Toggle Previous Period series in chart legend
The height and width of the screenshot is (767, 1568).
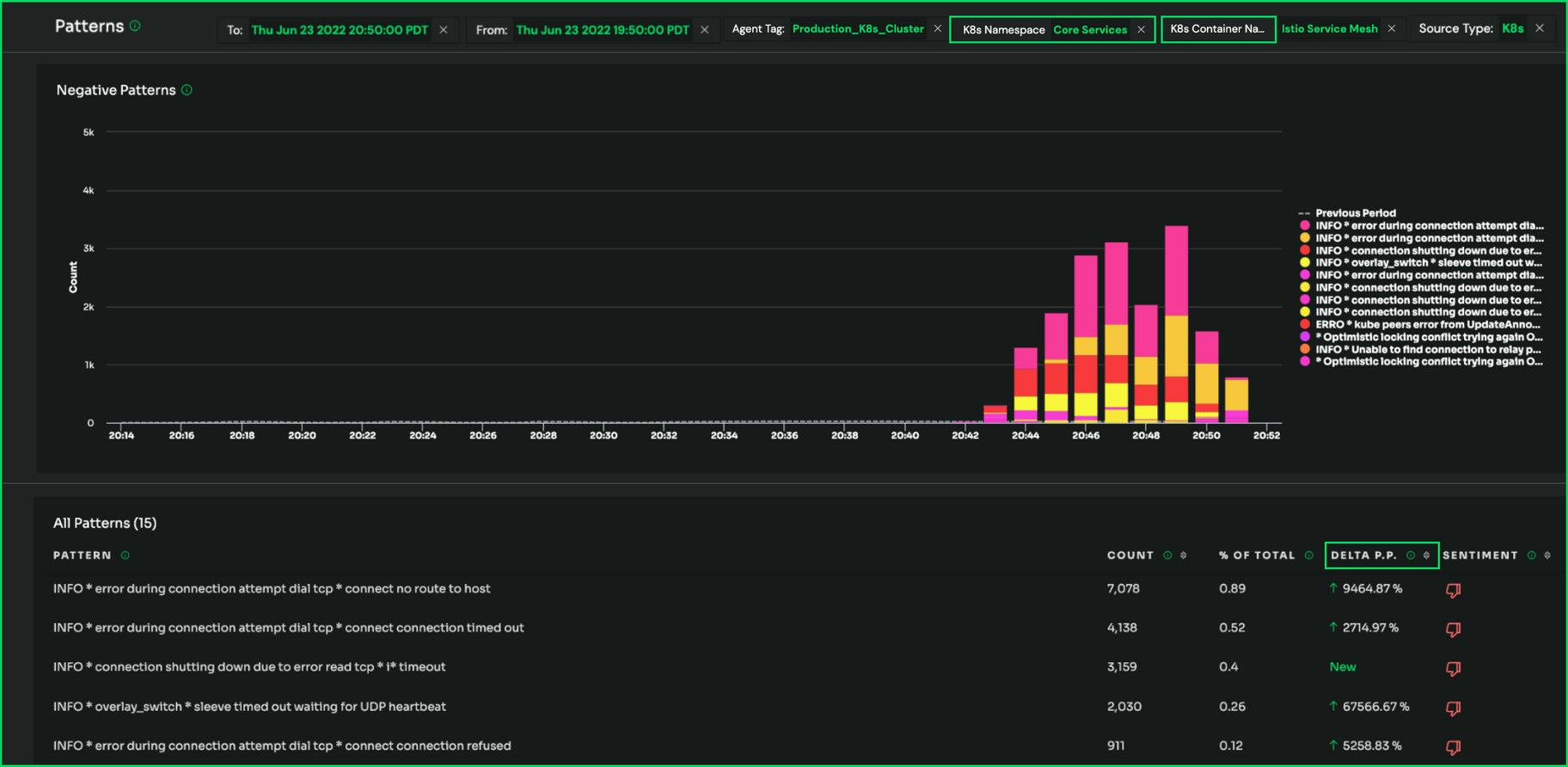[1355, 213]
